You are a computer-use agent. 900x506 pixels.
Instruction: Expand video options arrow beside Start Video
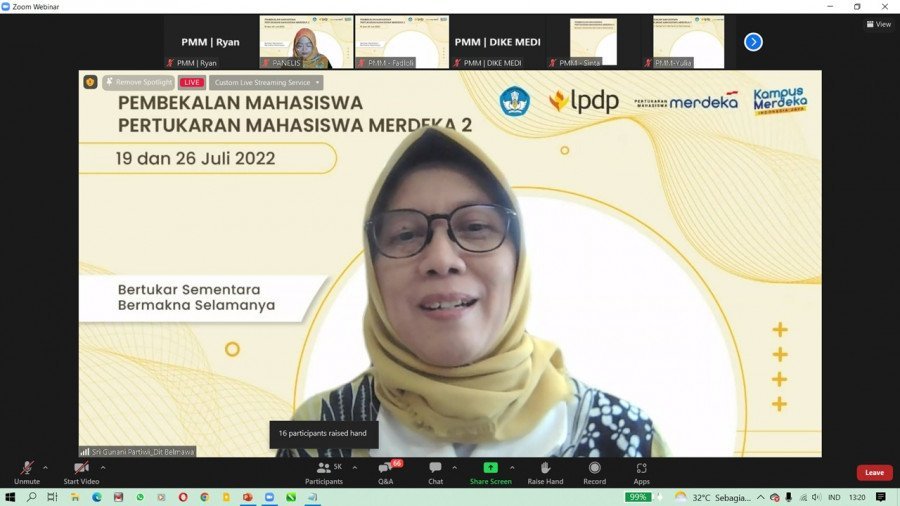tap(103, 467)
